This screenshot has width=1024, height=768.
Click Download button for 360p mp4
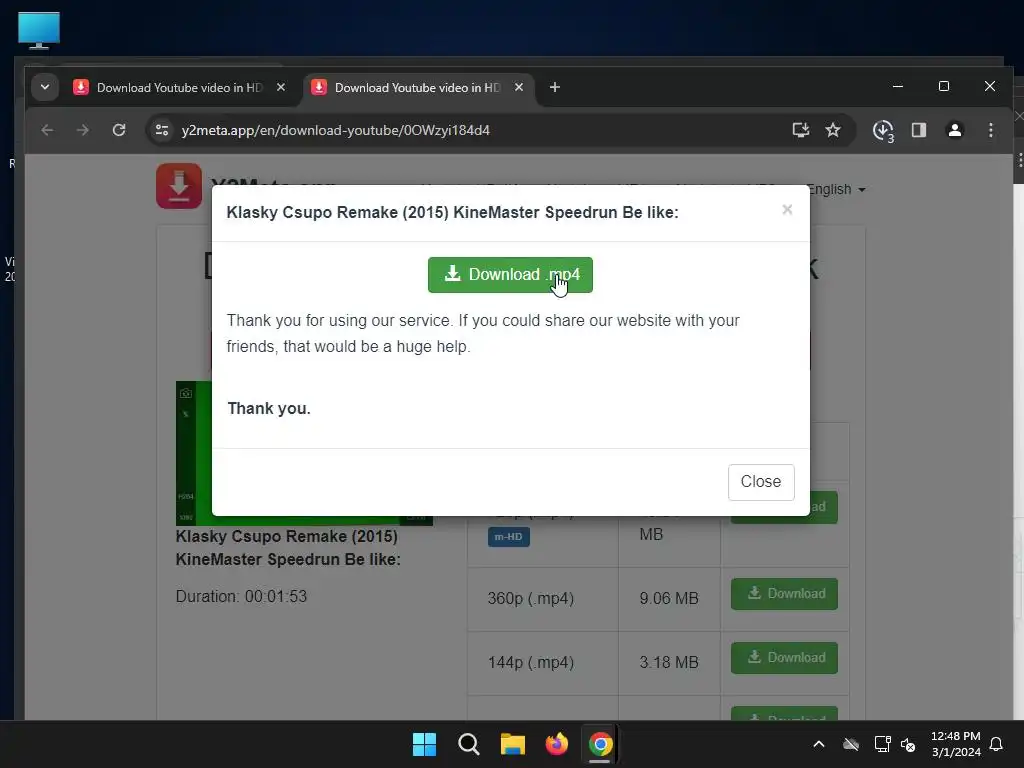point(784,594)
